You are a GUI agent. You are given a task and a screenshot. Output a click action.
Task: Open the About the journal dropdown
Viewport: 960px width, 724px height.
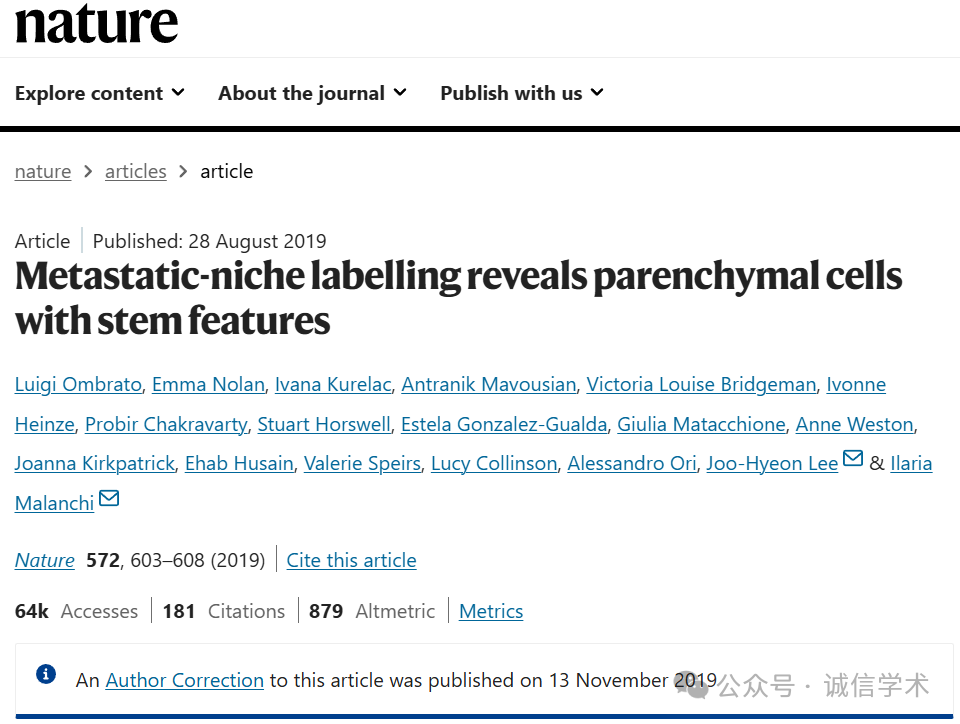coord(312,93)
